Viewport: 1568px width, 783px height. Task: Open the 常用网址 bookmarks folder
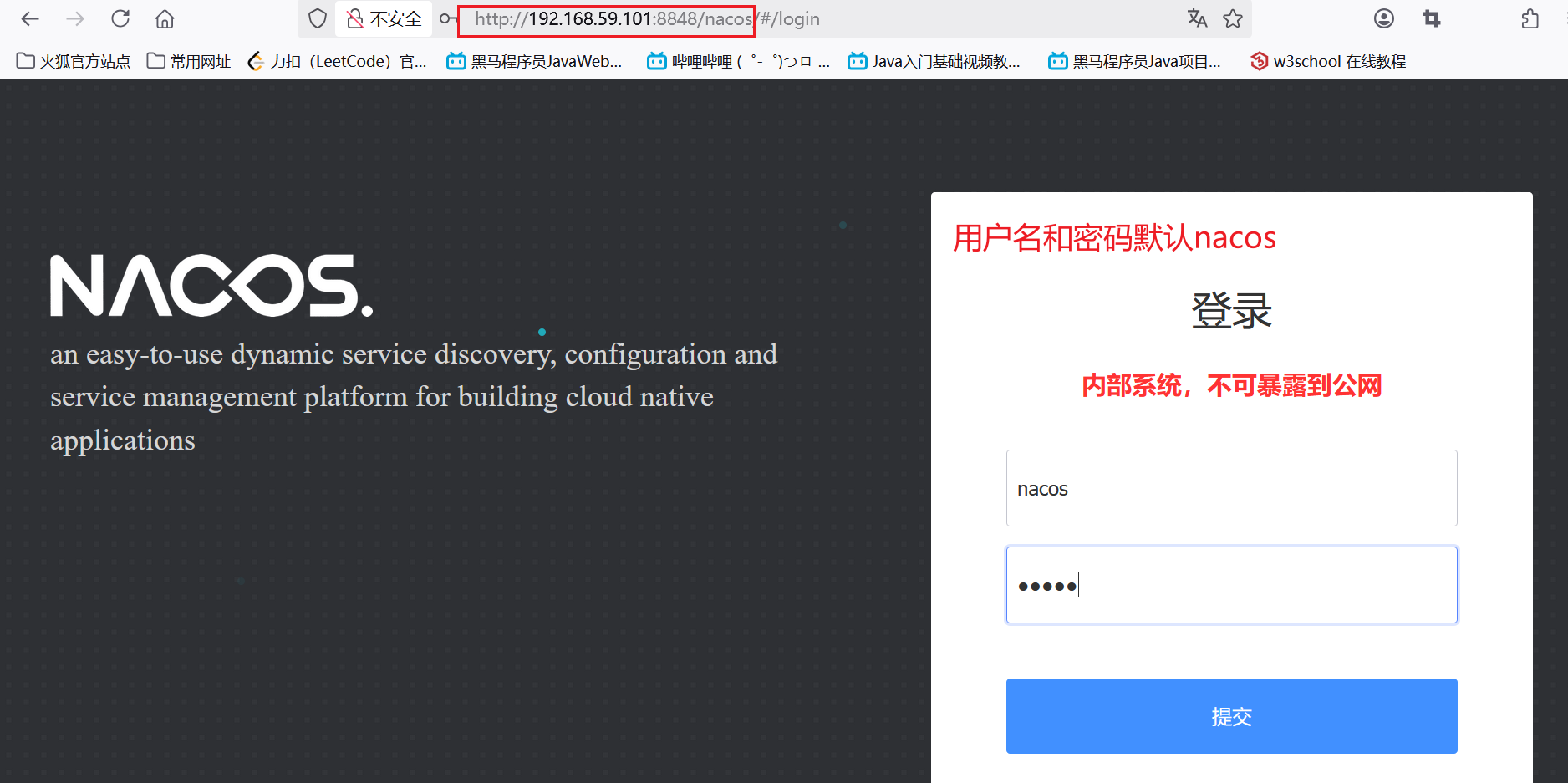pos(189,61)
